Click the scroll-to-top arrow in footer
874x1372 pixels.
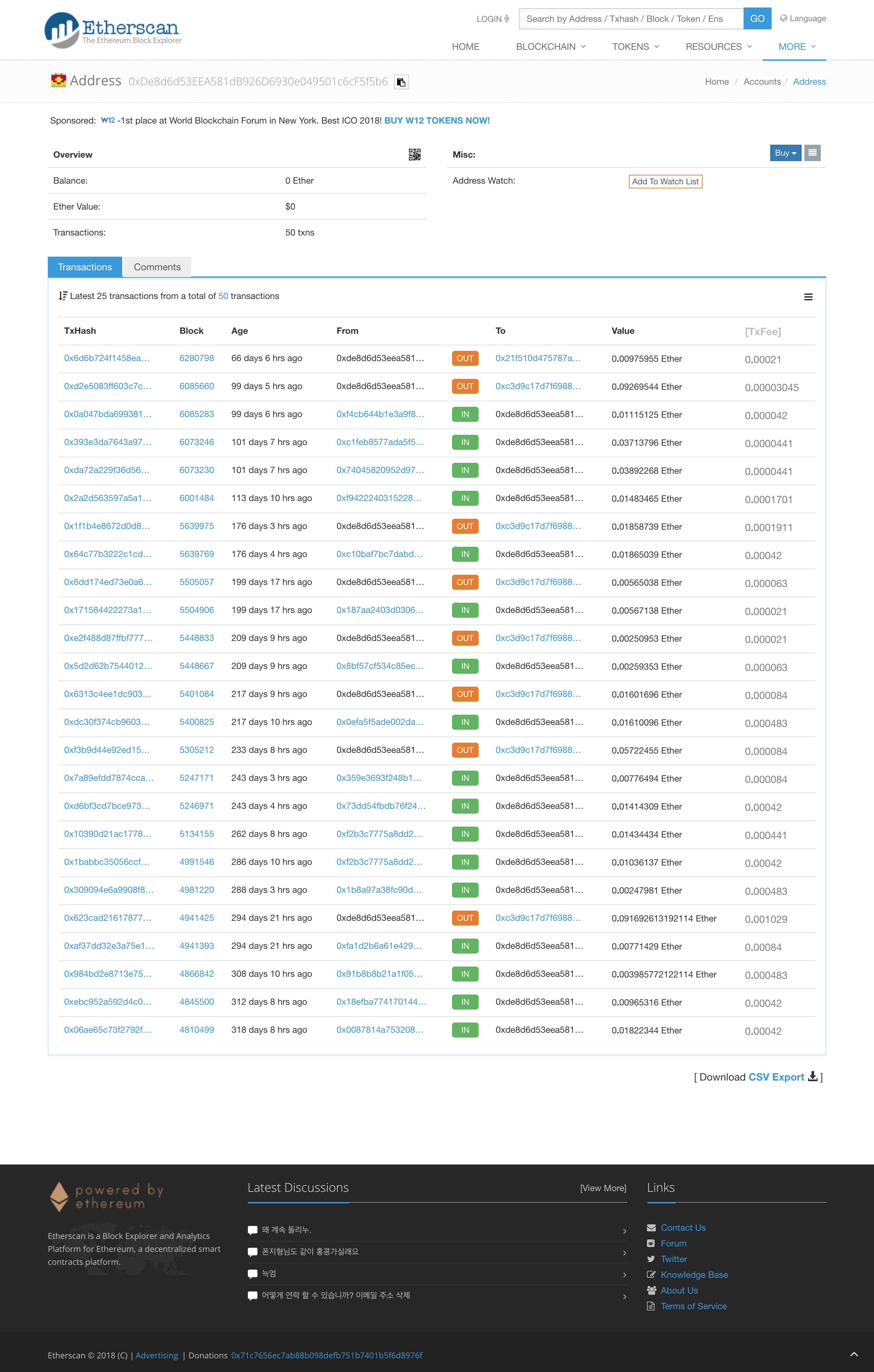854,1354
